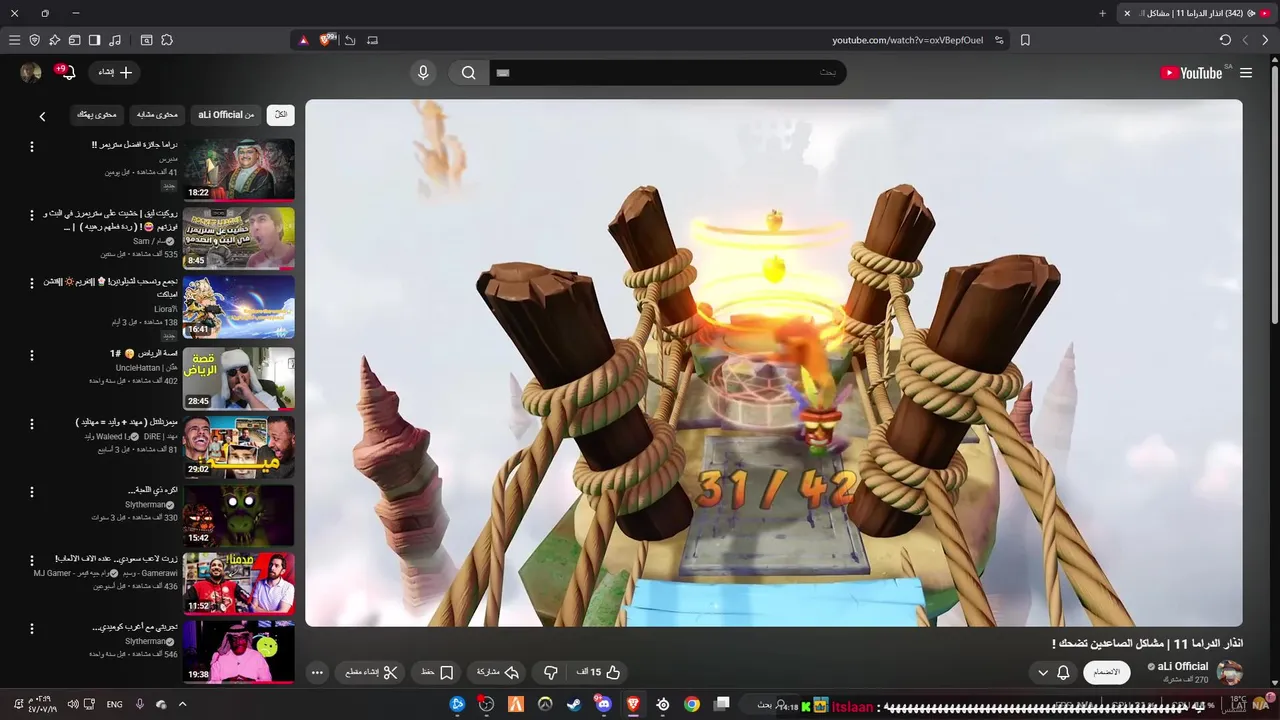Click the Join (الانضمام) channel button

click(1107, 672)
